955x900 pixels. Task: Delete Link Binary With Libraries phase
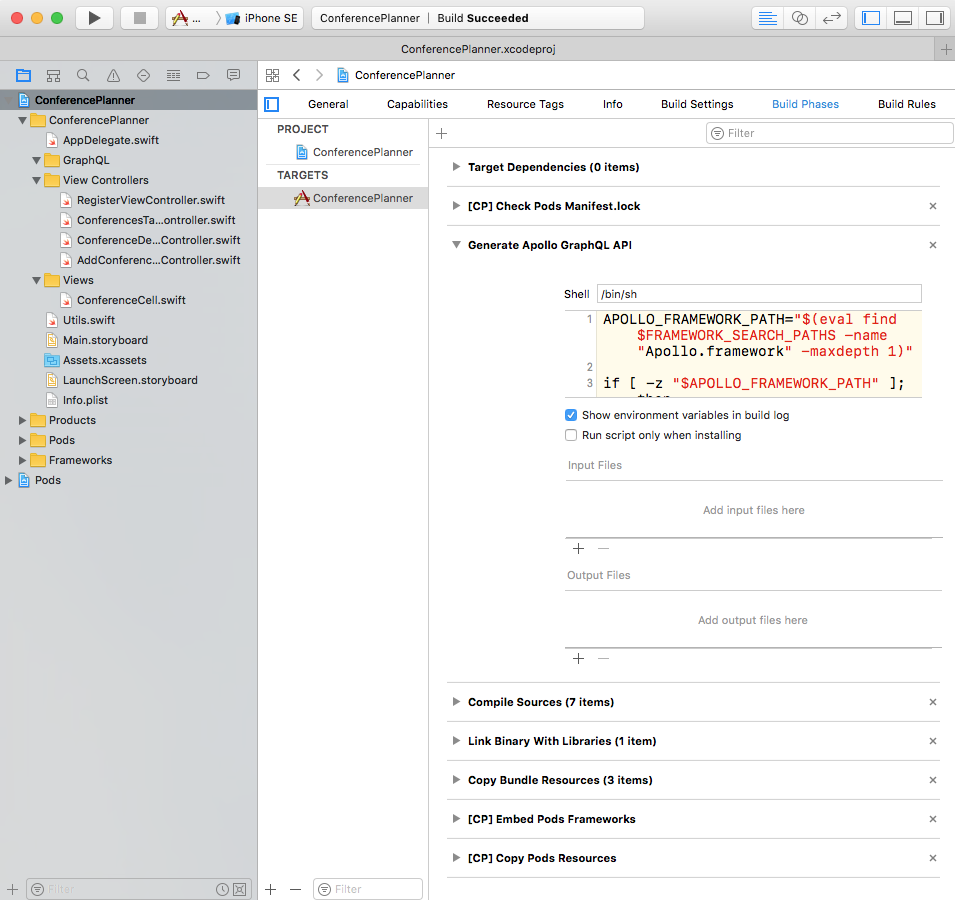point(932,742)
